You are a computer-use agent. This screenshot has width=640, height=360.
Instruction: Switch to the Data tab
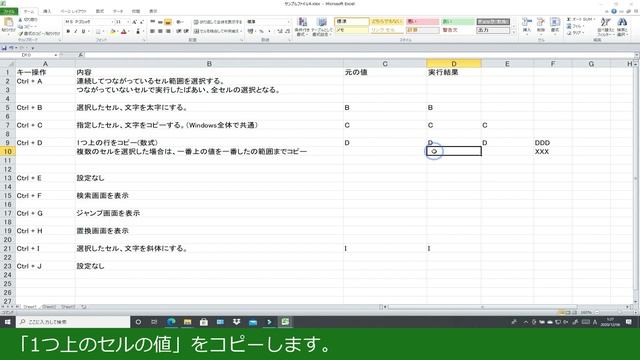point(118,11)
